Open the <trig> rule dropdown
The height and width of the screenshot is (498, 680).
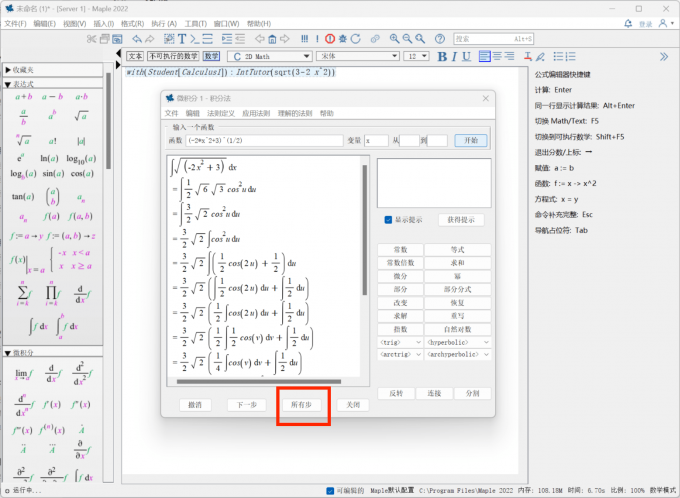[400, 342]
